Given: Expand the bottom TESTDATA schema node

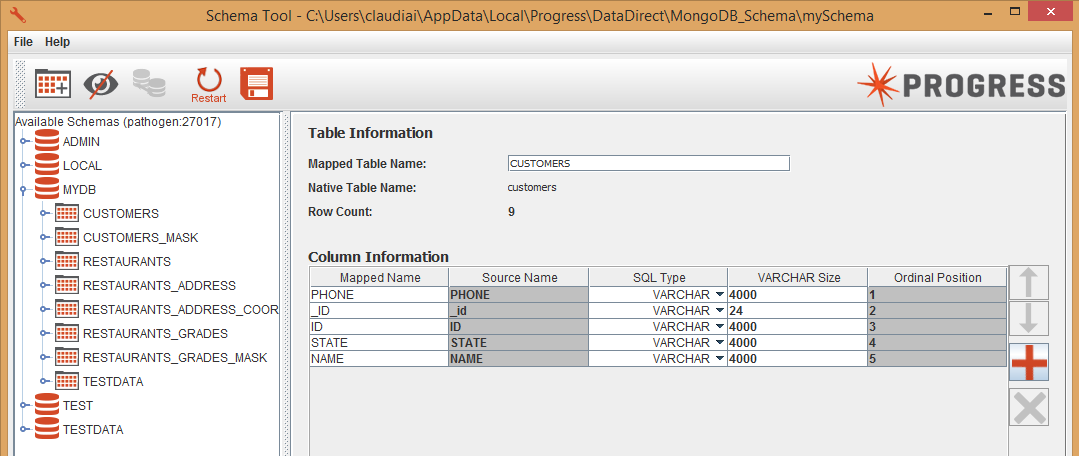Looking at the screenshot, I should coord(25,430).
